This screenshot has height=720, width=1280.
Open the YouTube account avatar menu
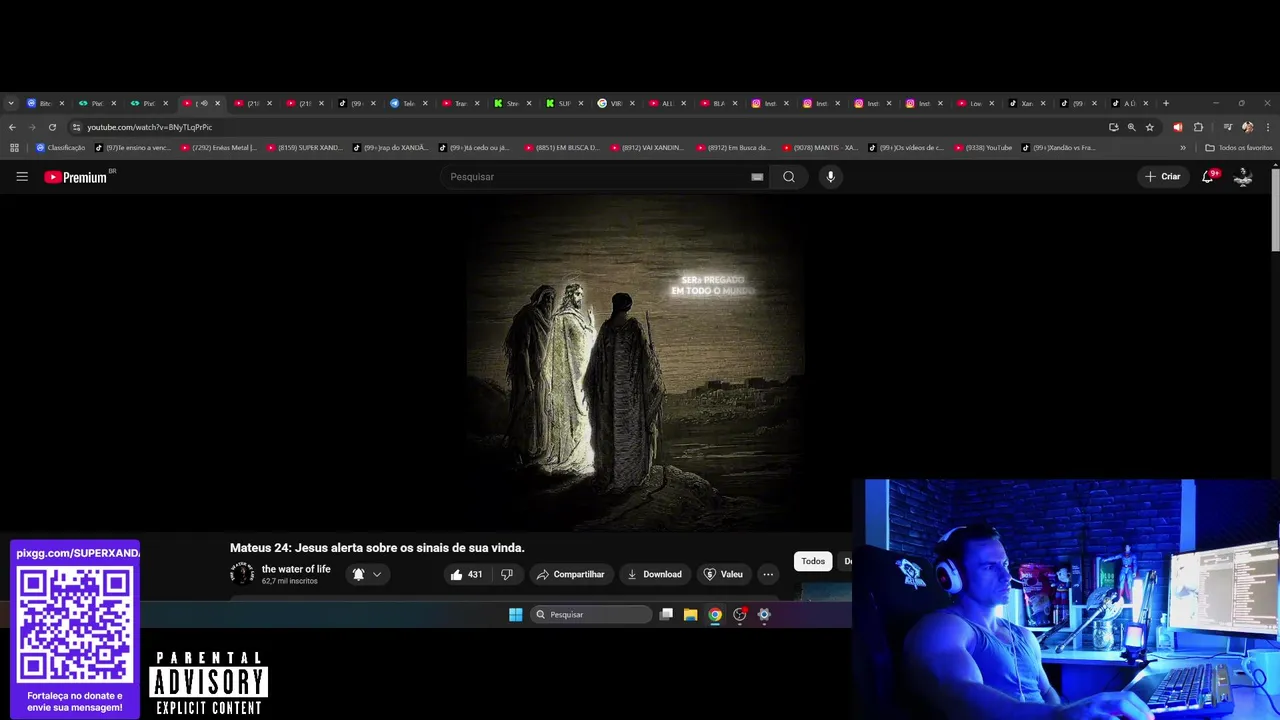[1243, 177]
